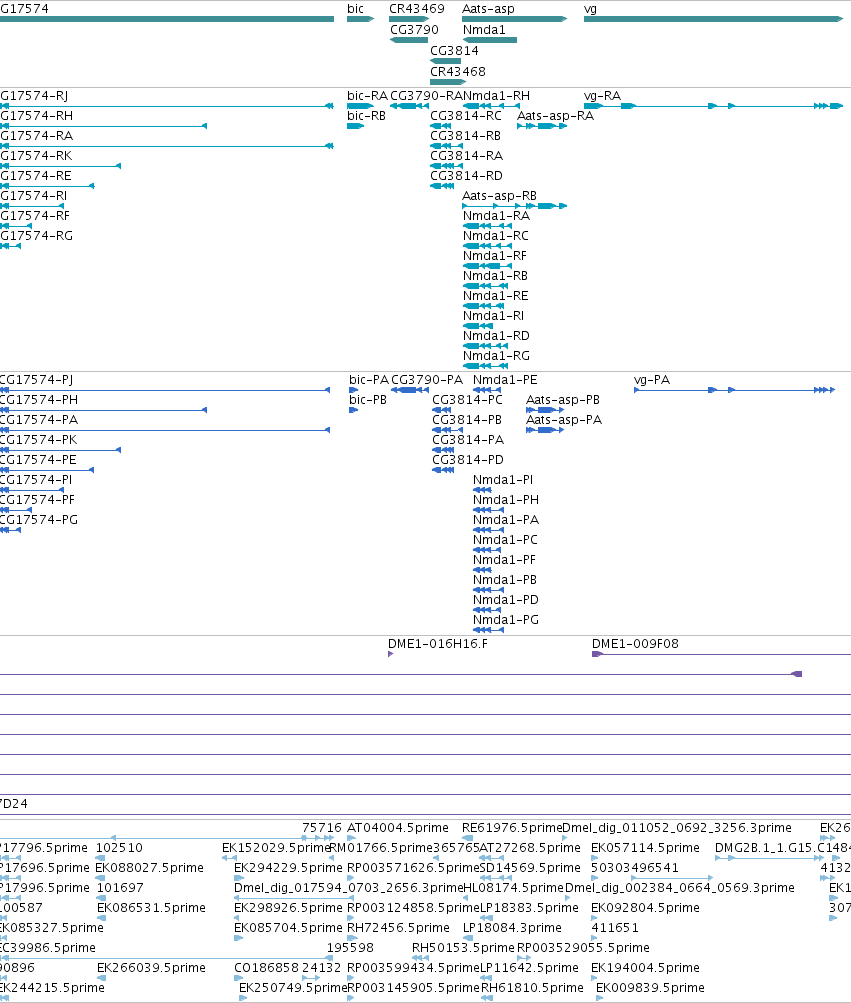Open the Aats-asp-RA transcript label
Screen dimensions: 851x1003
pyautogui.click(x=555, y=116)
